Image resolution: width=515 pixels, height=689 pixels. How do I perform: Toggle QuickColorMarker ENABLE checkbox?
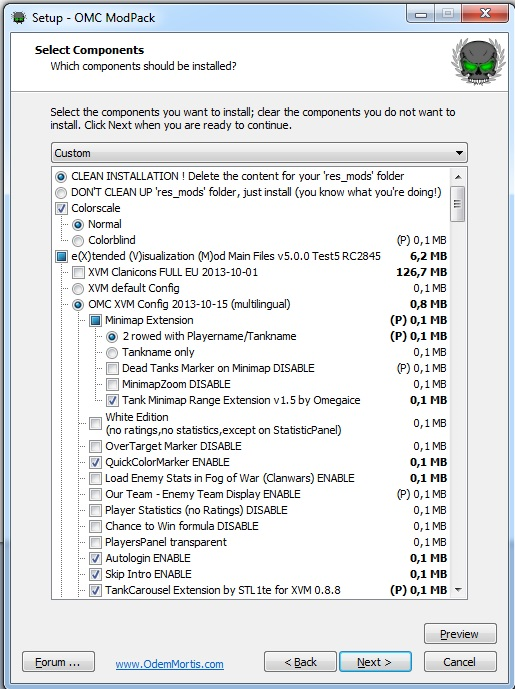click(95, 462)
